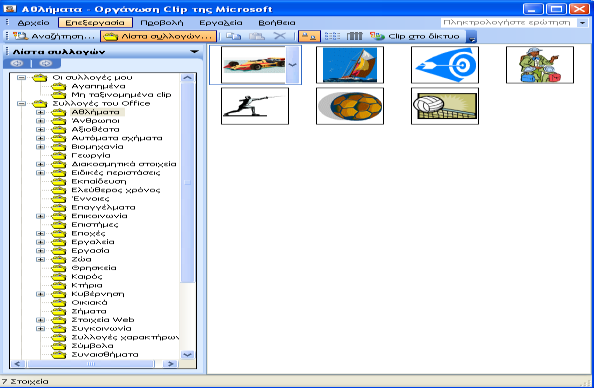Select the Εκπαίδευση collection
594x388 pixels.
click(x=98, y=181)
